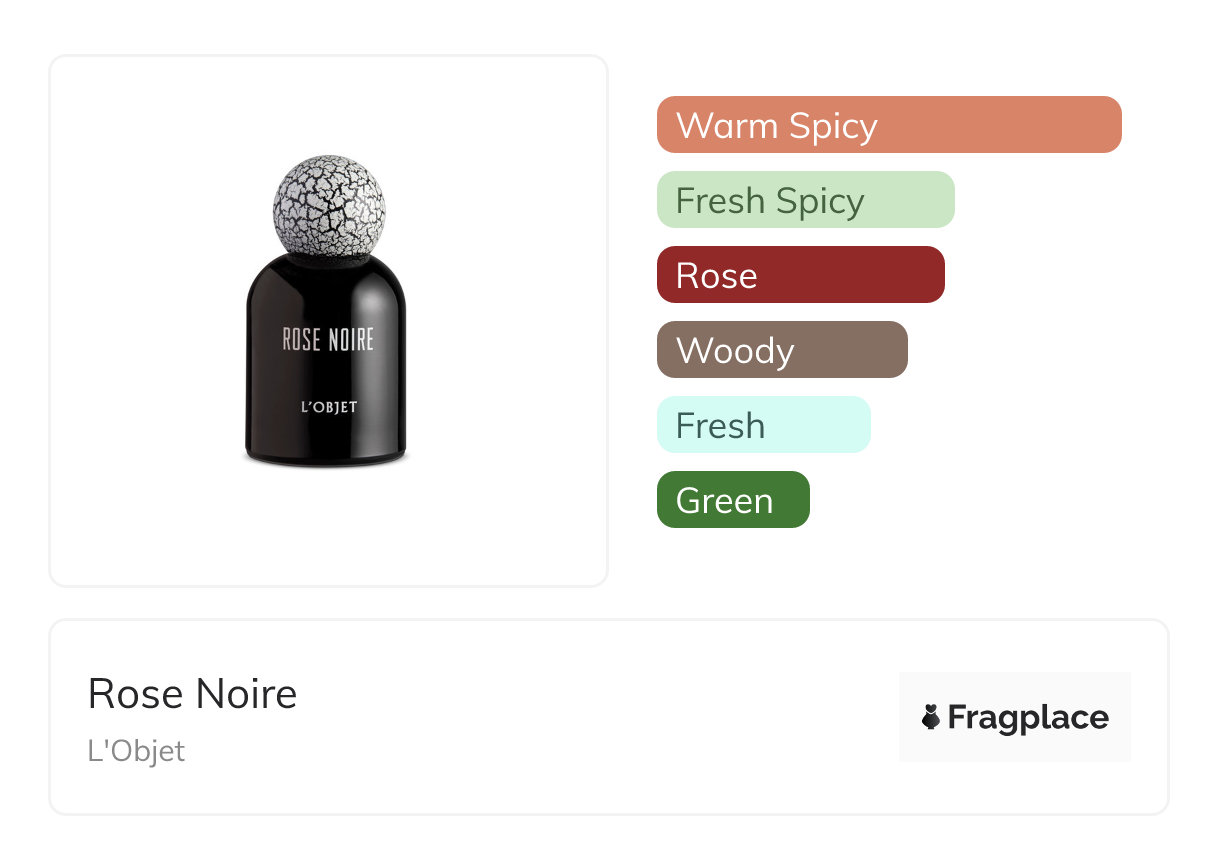1218x864 pixels.
Task: Click the word Woody in the brown bar
Action: coord(735,351)
